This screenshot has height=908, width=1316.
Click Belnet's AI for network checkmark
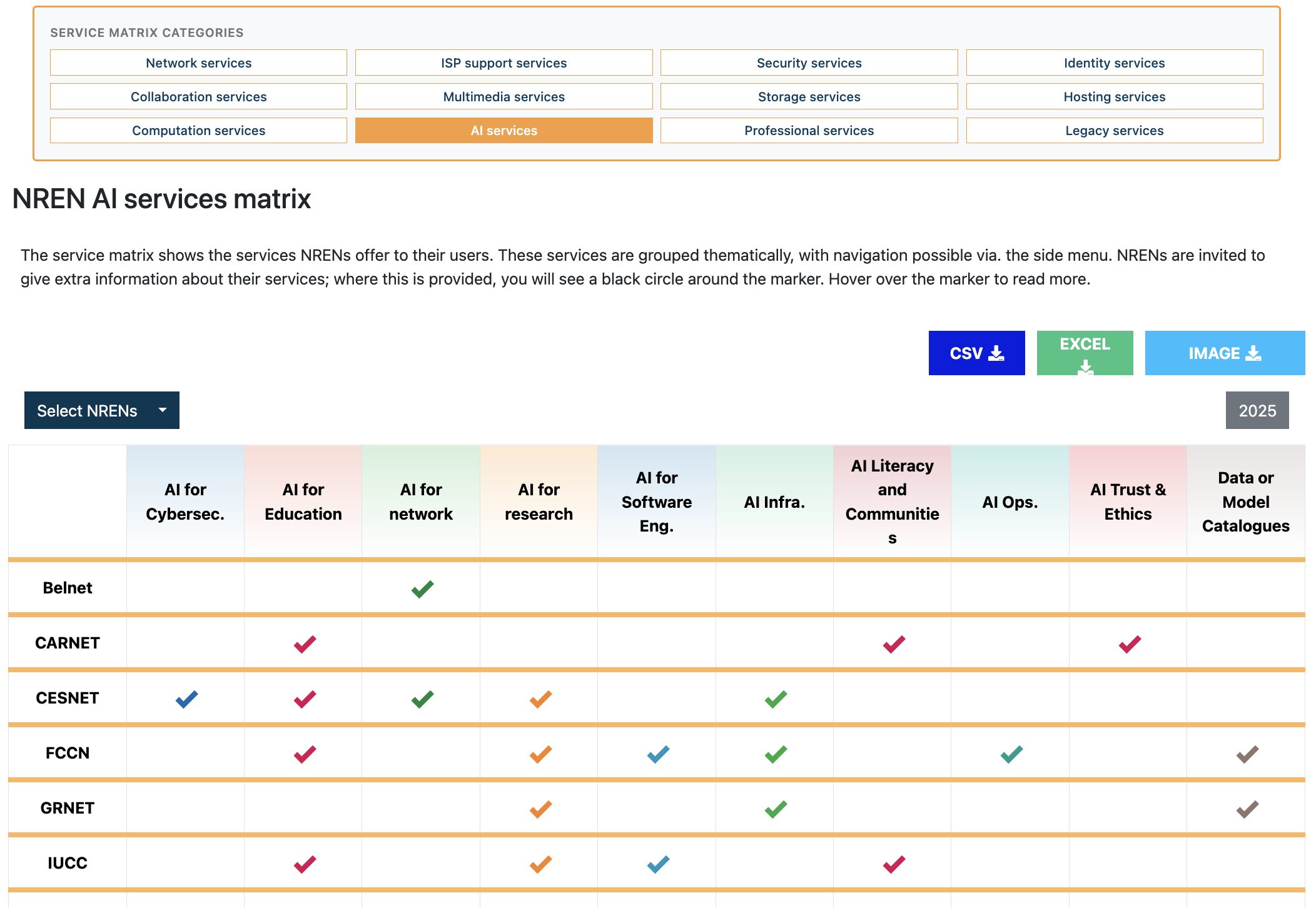(x=422, y=588)
